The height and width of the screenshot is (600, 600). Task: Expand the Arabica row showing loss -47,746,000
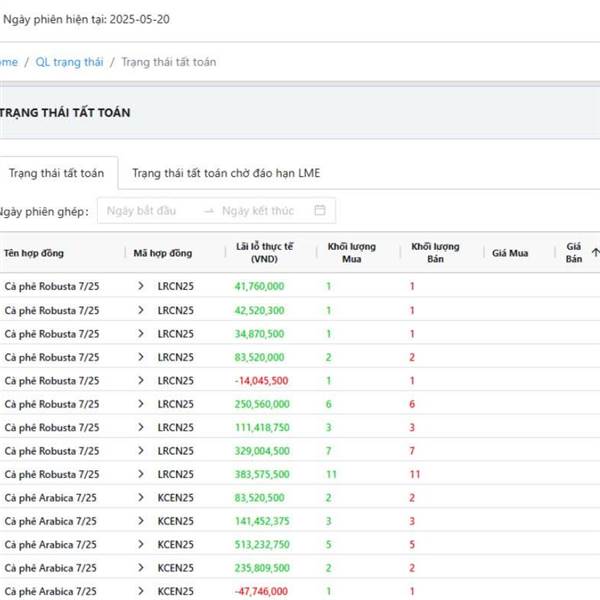tap(141, 591)
